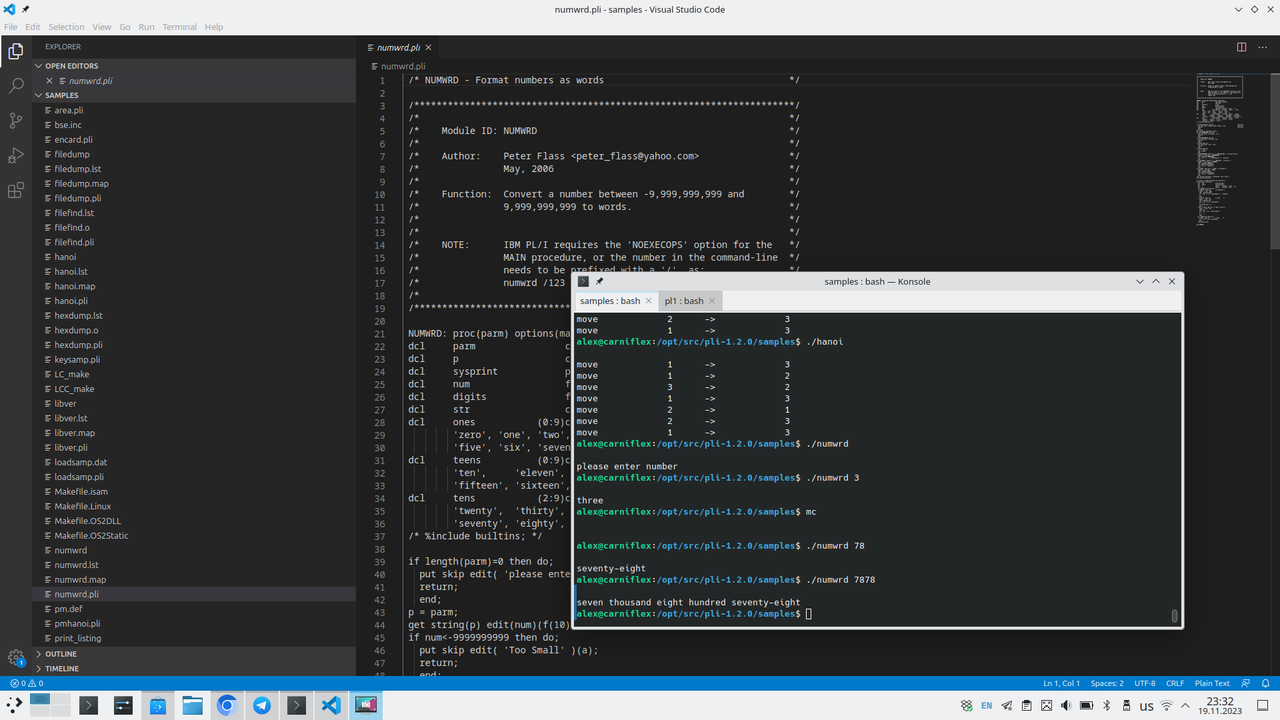Image resolution: width=1280 pixels, height=720 pixels.
Task: Open Discover software center from taskbar
Action: point(157,705)
